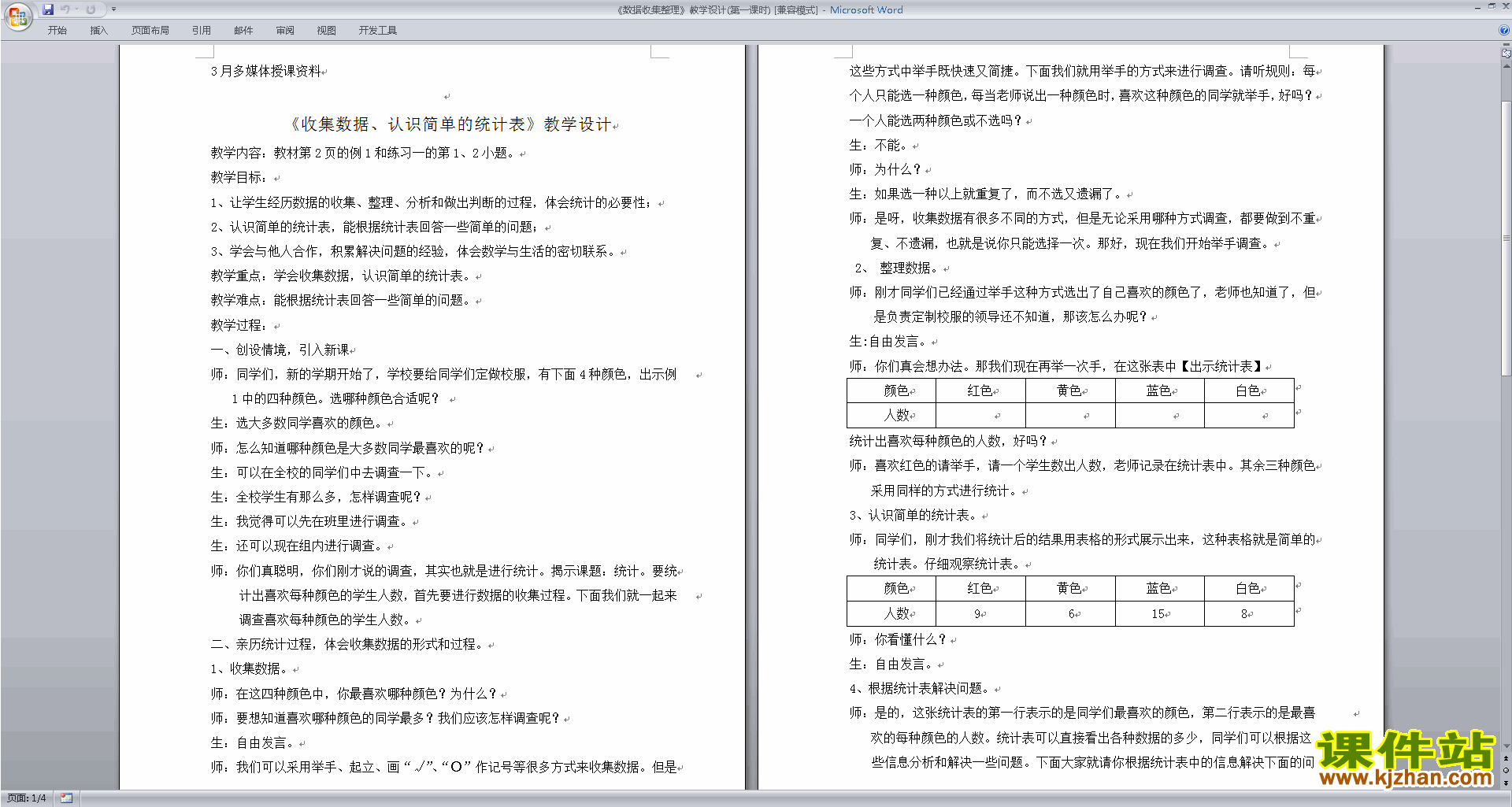Click the line 4、根据统计表解决问题。
1512x807 pixels.
click(x=920, y=688)
